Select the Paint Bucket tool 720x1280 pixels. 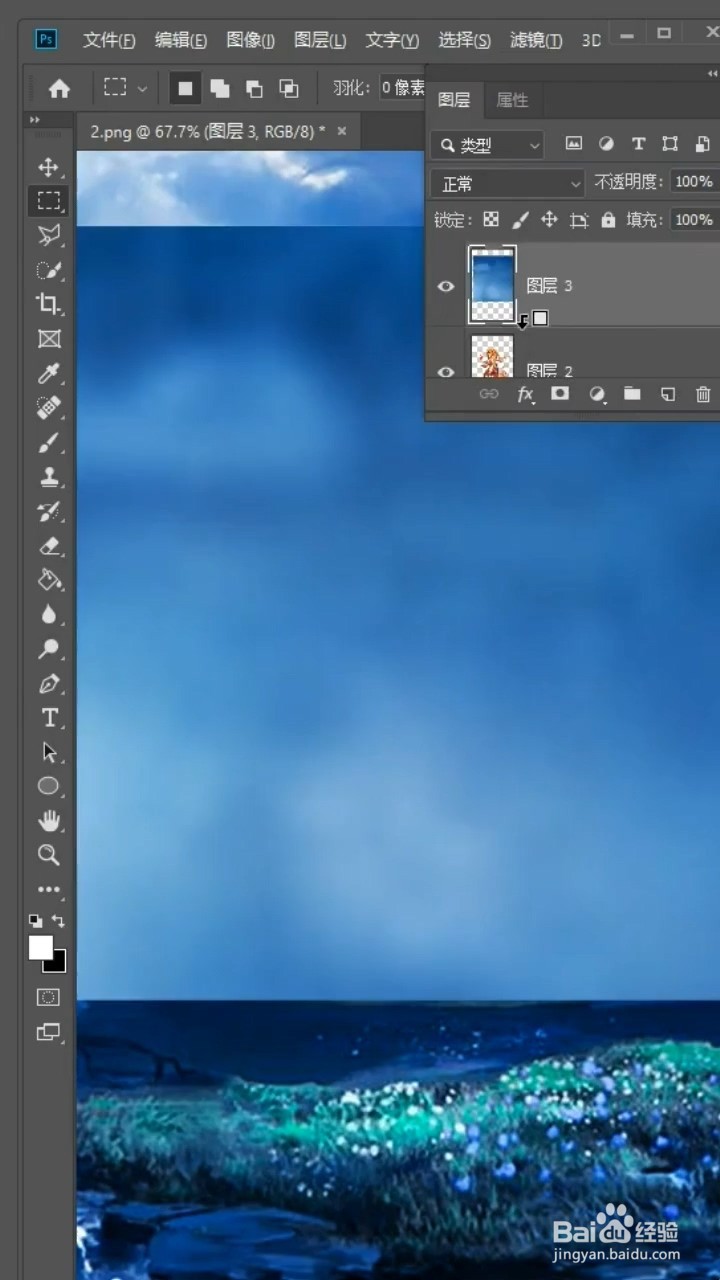click(x=48, y=580)
